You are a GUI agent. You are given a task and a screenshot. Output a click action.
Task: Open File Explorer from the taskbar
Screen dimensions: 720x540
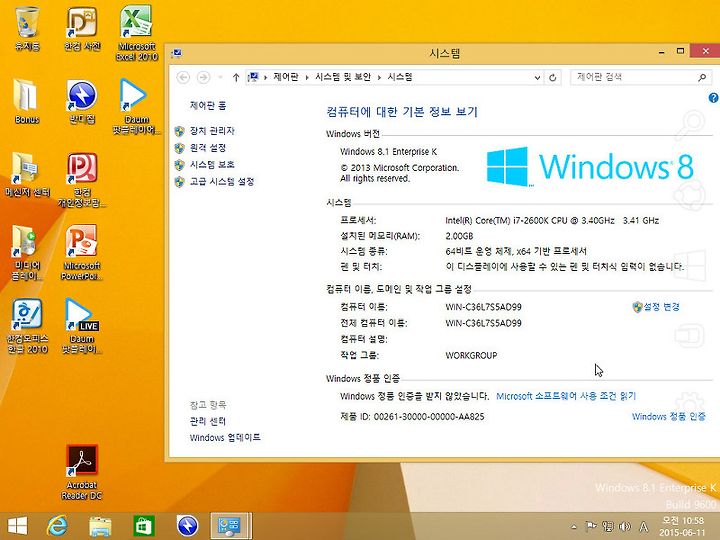(100, 526)
